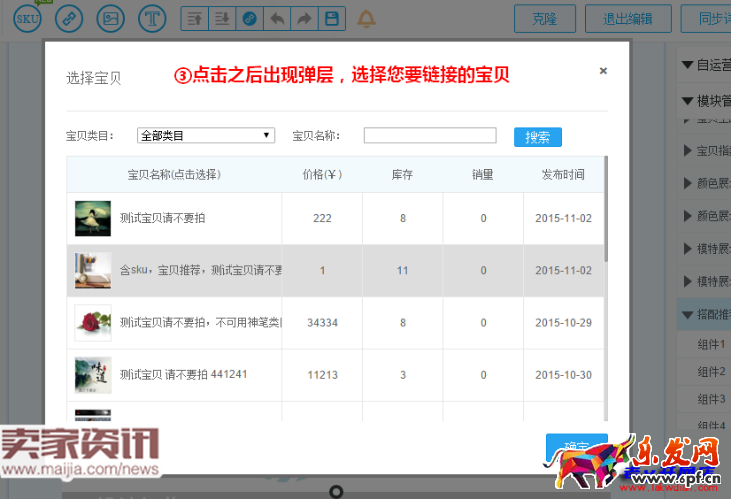Click the save floppy disk icon
The width and height of the screenshot is (731, 499).
pyautogui.click(x=332, y=19)
